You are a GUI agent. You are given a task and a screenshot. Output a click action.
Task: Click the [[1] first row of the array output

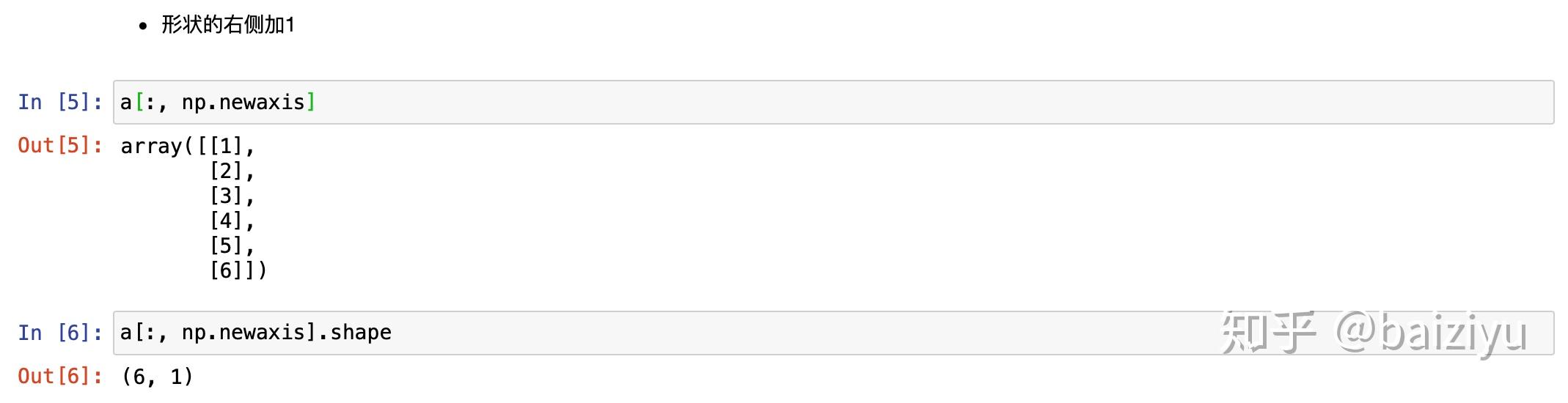pyautogui.click(x=220, y=147)
